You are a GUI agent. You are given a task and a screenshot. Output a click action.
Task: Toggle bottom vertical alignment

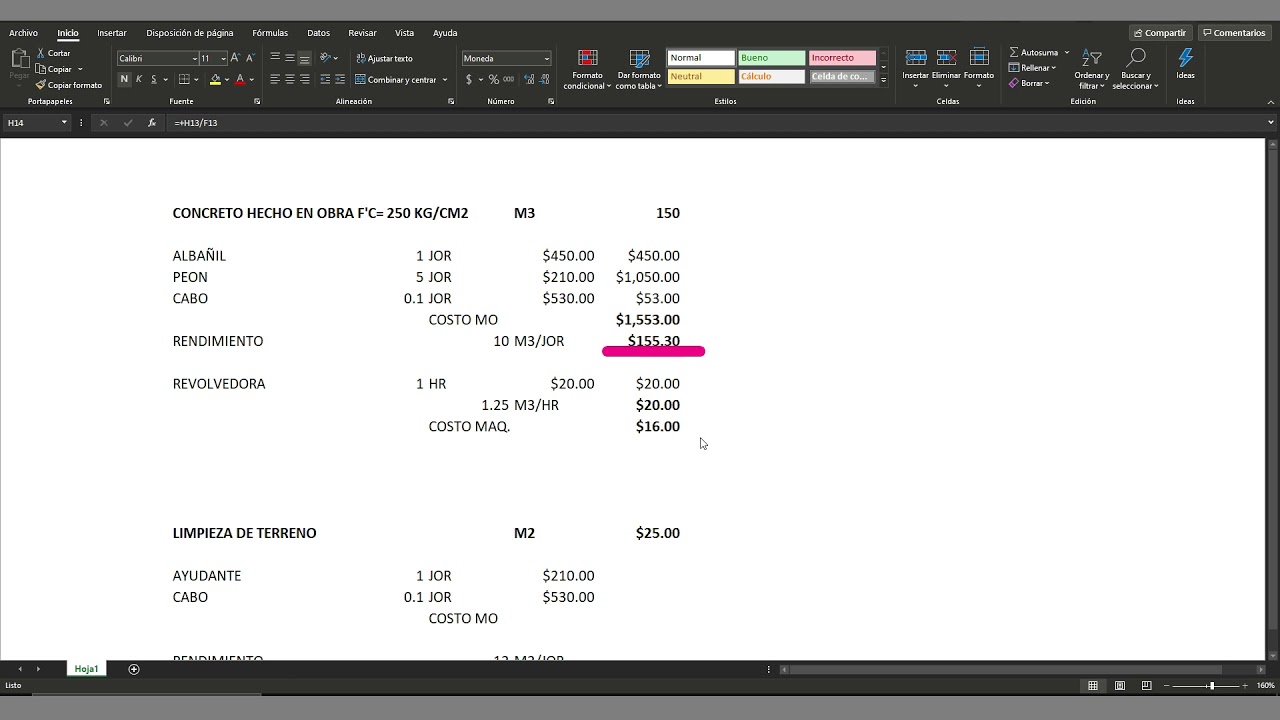[x=304, y=58]
